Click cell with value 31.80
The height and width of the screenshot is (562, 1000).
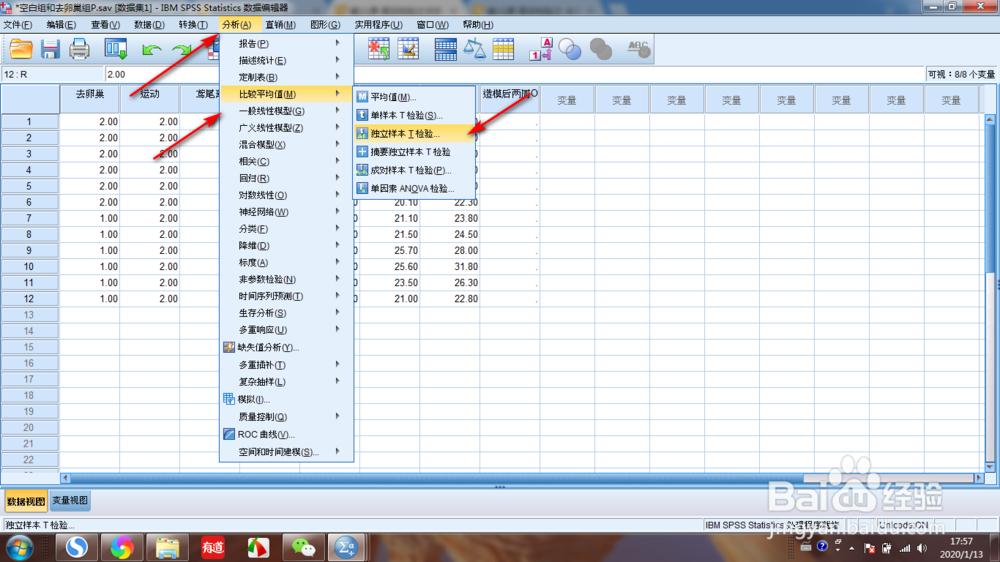point(449,267)
